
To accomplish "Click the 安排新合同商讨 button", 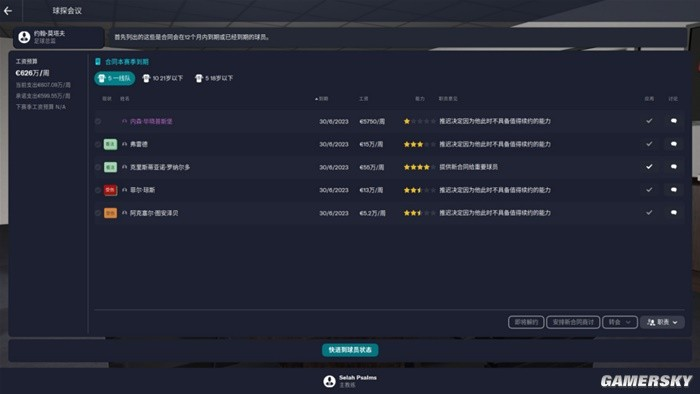I will (573, 322).
